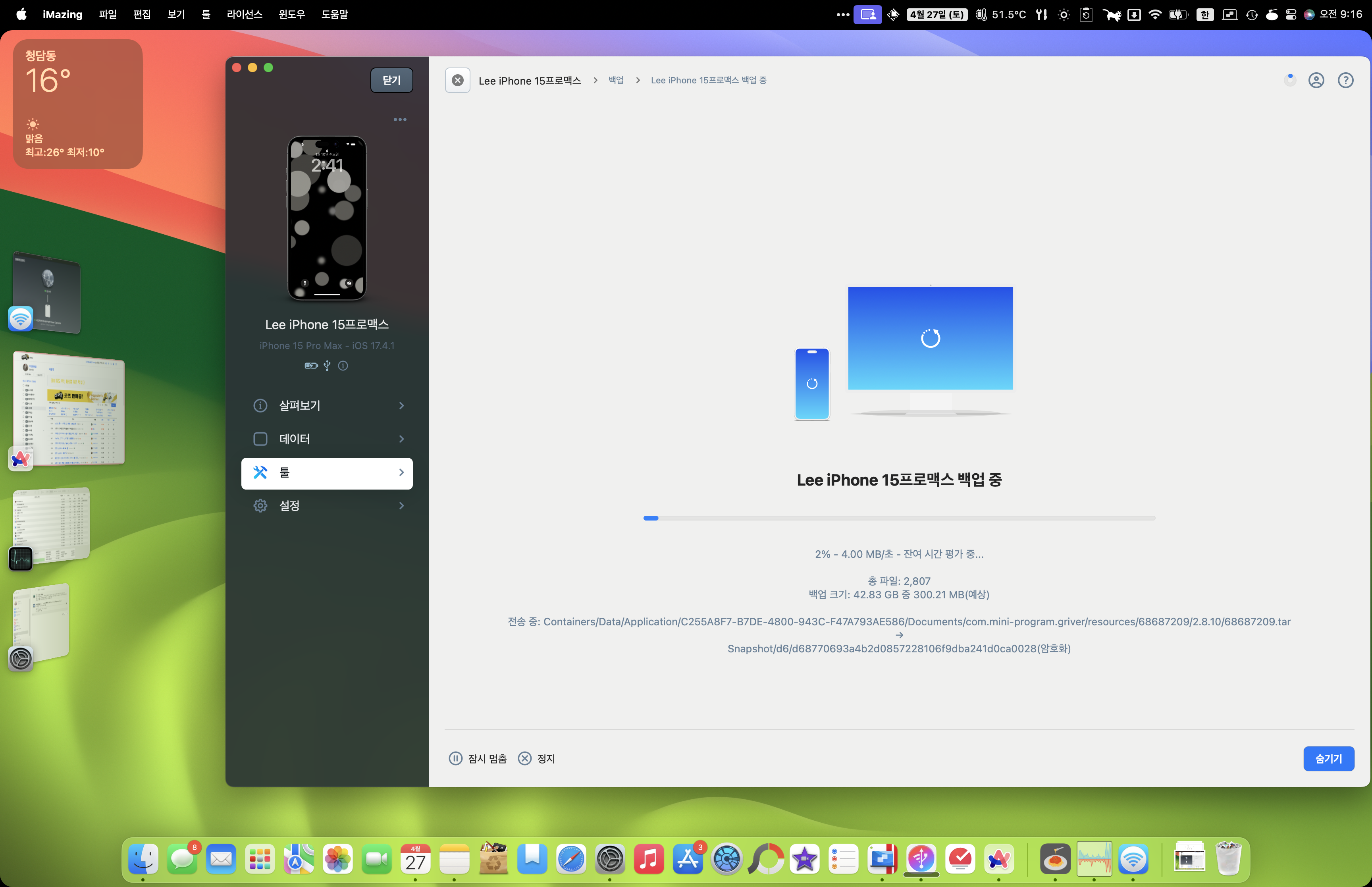The width and height of the screenshot is (1372, 887).
Task: Click the account profile icon
Action: [x=1316, y=80]
